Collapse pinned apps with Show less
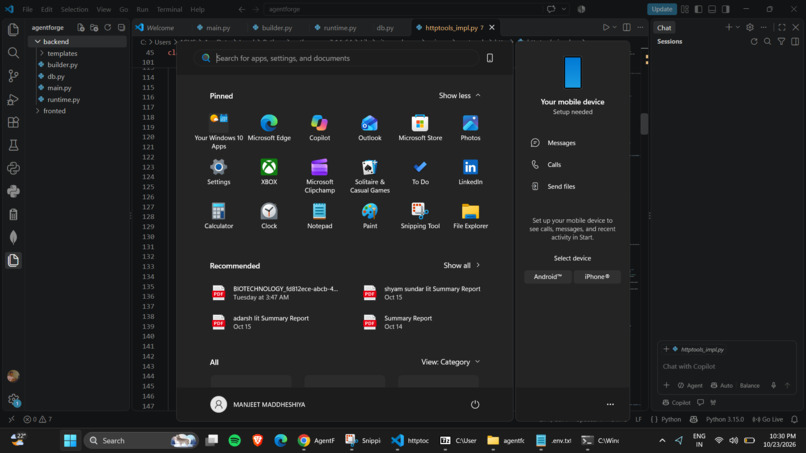 click(460, 96)
